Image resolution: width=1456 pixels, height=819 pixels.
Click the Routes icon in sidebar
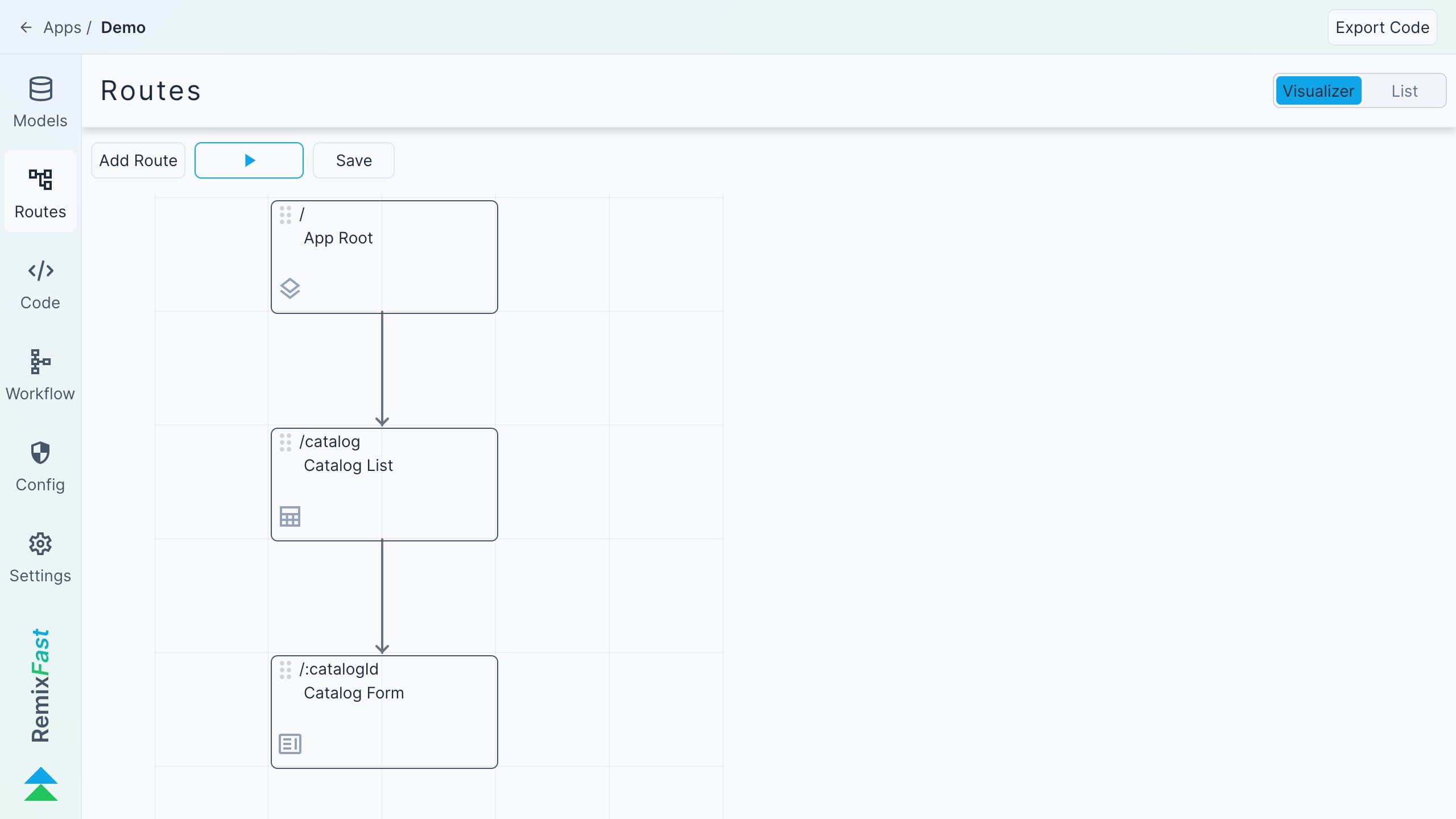pos(40,178)
